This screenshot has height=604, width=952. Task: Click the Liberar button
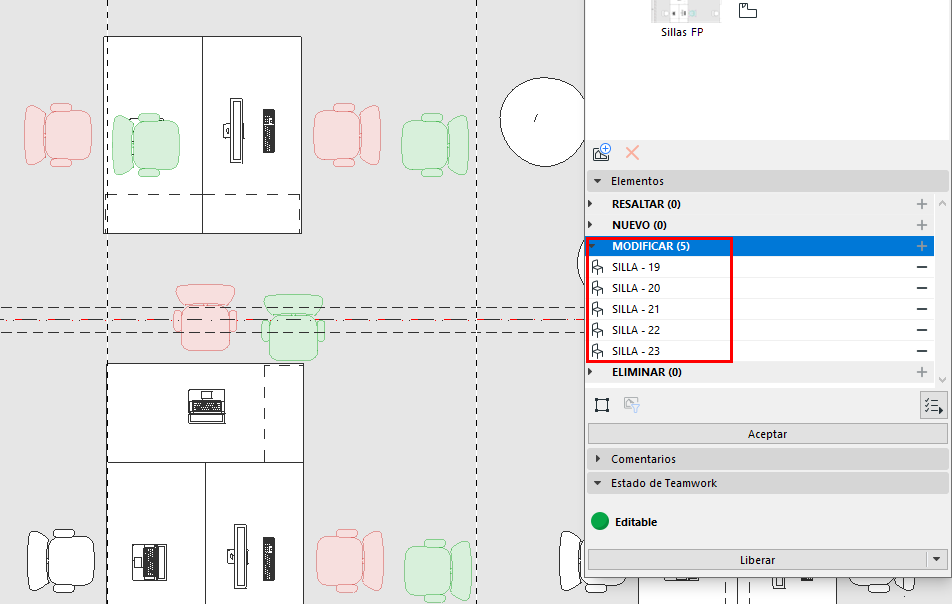pos(757,560)
